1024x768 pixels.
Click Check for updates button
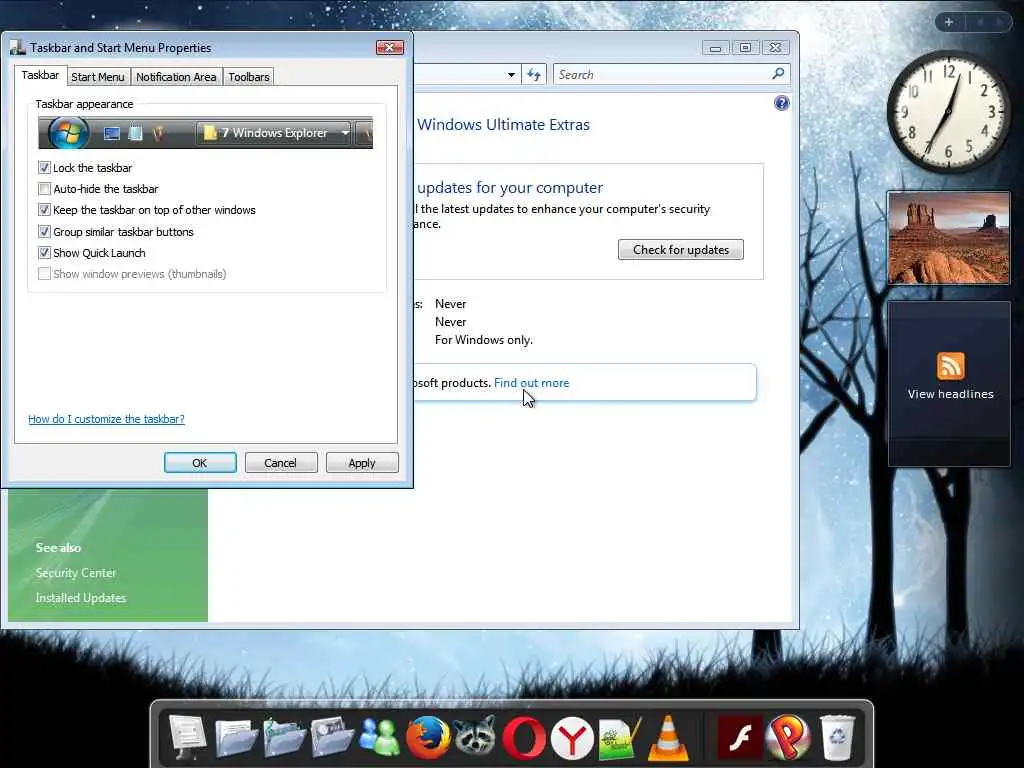click(680, 249)
